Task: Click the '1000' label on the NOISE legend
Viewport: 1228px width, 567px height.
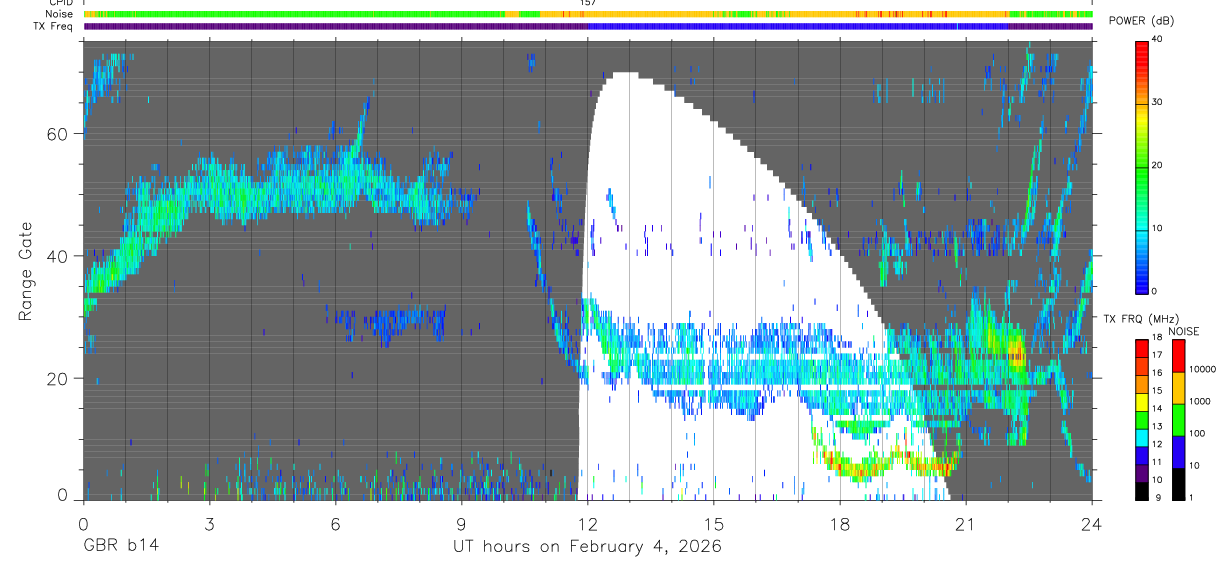Action: point(1202,402)
